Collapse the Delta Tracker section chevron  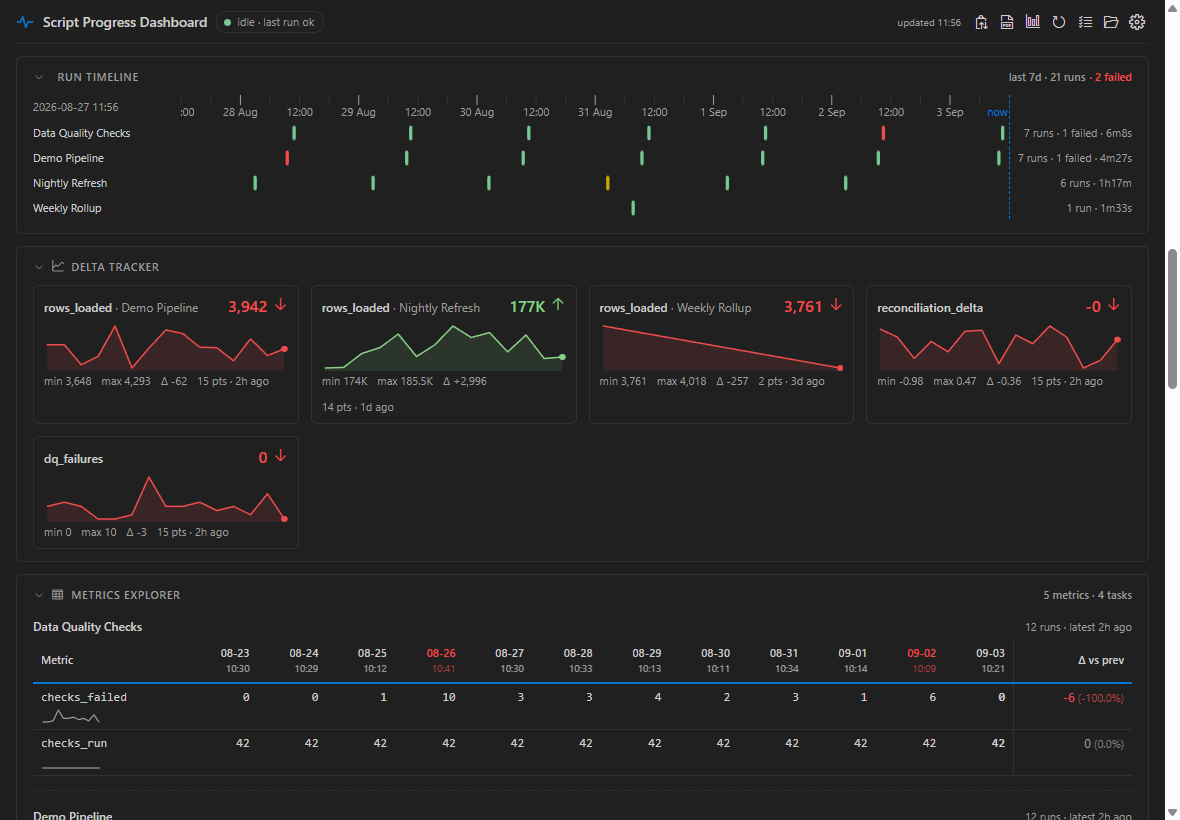click(x=39, y=267)
